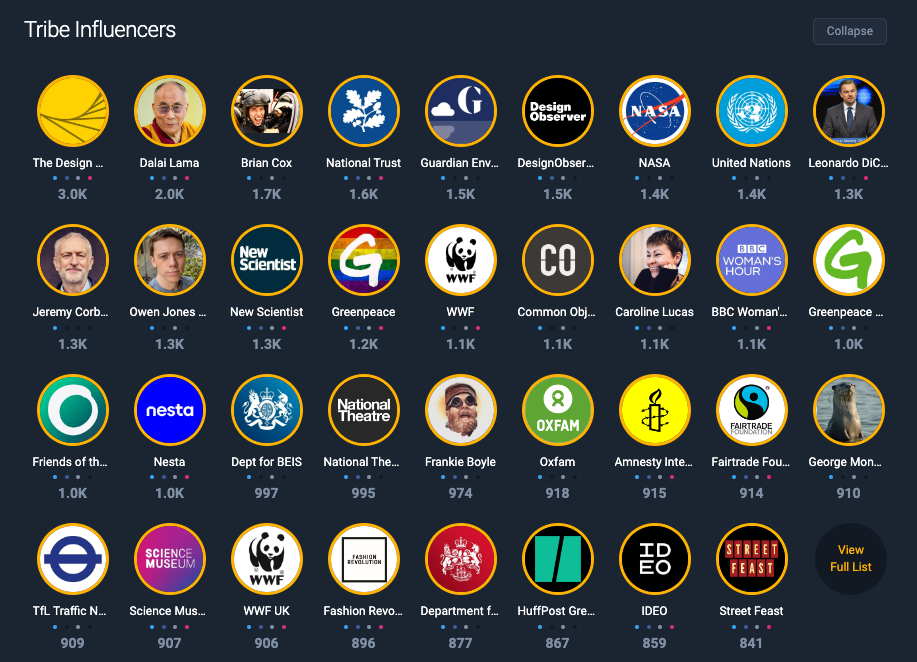The height and width of the screenshot is (662, 917).
Task: Select the Nesta blue logo
Action: (x=170, y=410)
